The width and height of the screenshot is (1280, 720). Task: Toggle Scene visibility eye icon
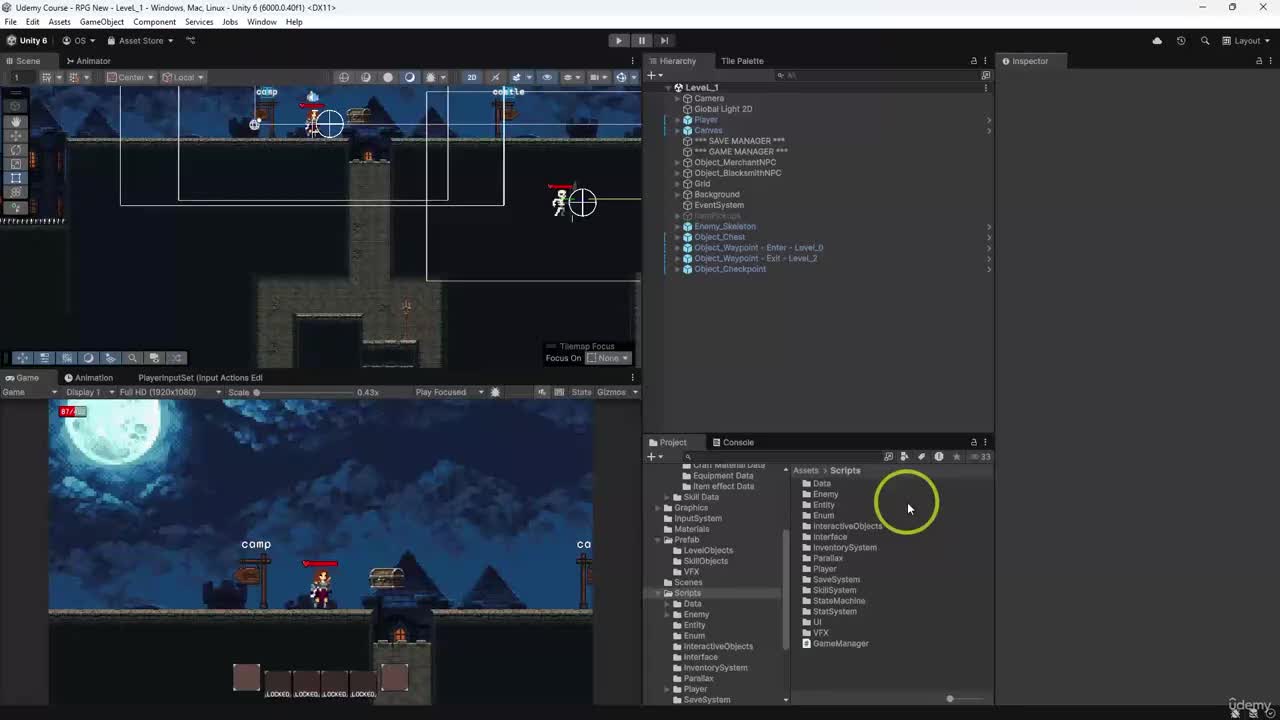coord(547,77)
